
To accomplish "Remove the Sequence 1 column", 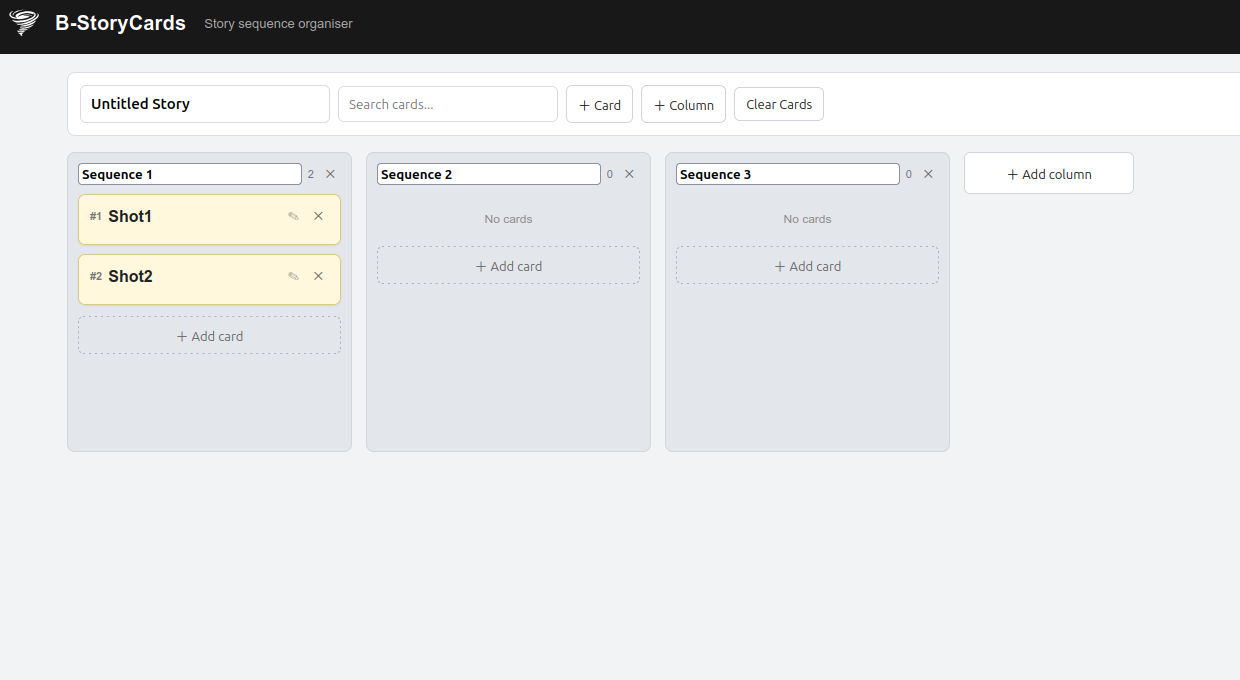I will coord(330,174).
